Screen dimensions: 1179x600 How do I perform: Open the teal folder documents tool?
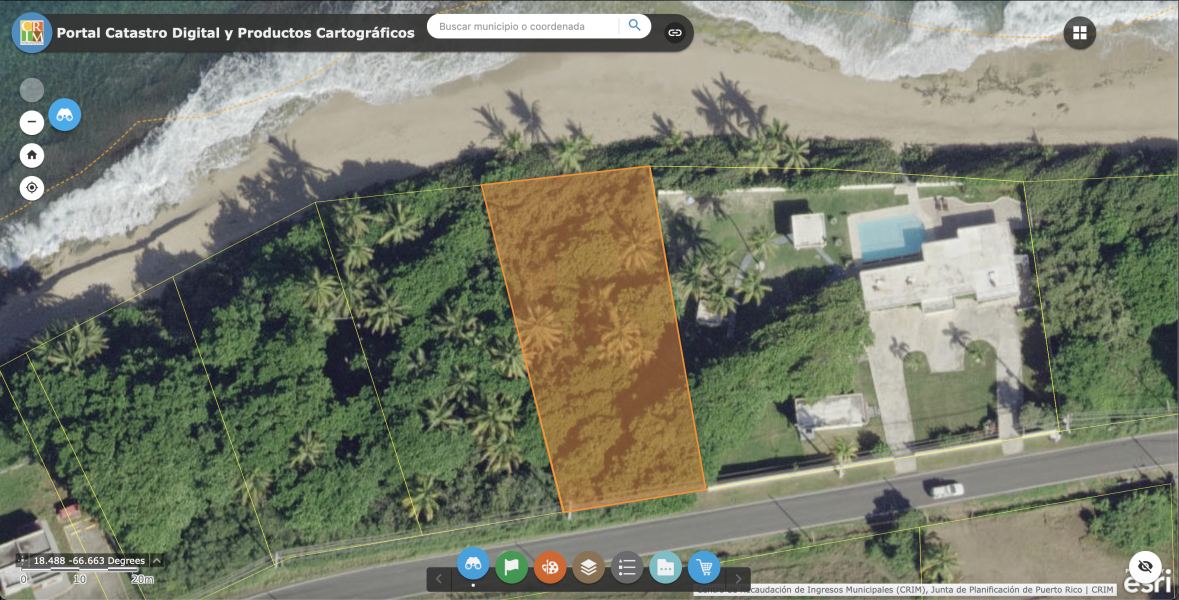pyautogui.click(x=665, y=566)
